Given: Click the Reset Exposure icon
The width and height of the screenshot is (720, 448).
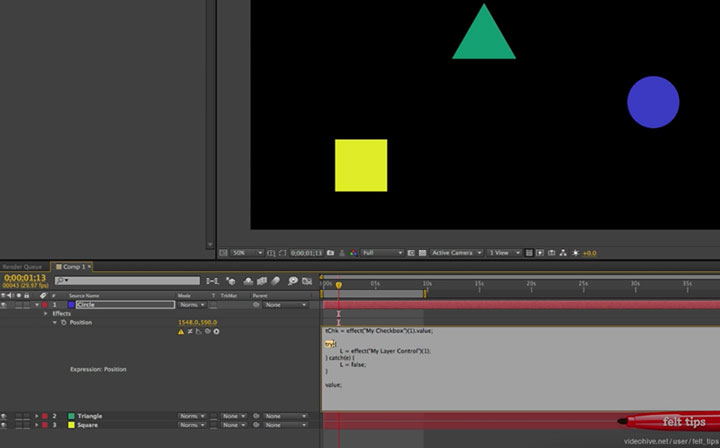Looking at the screenshot, I should click(x=575, y=253).
